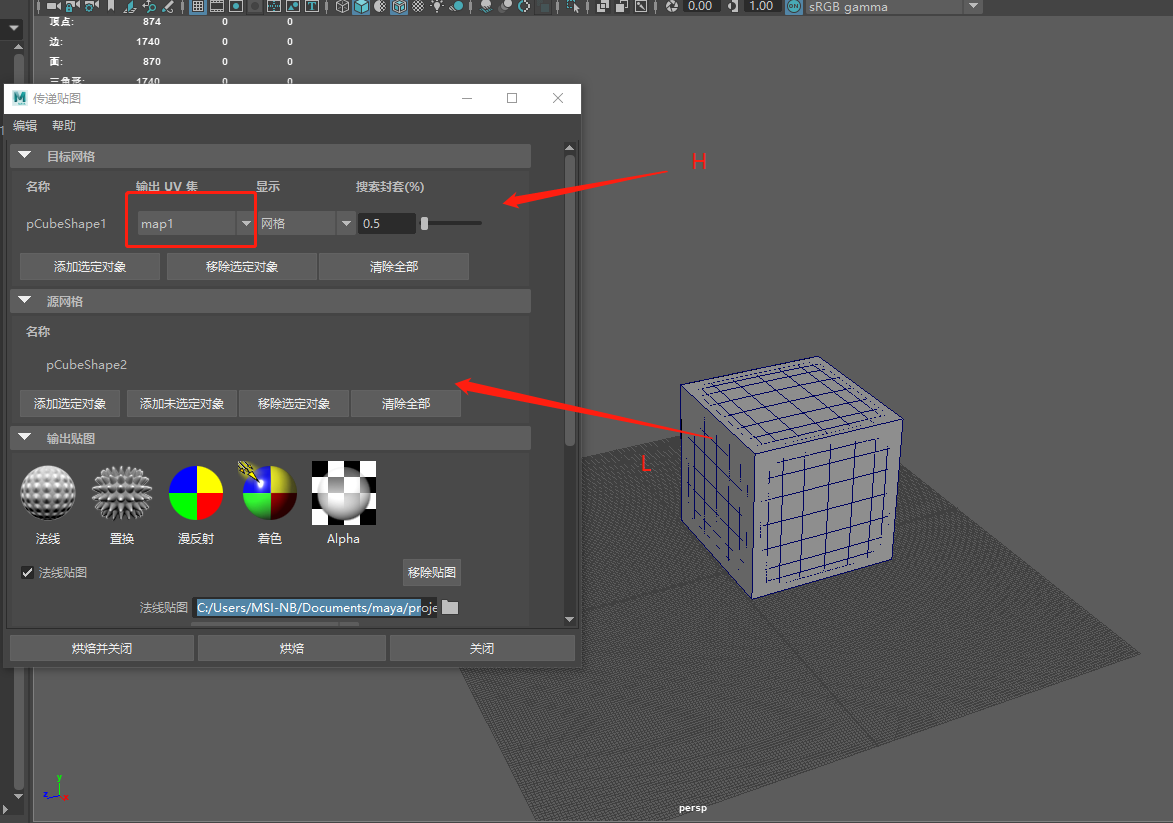Enable scene lighting with the lightbulb icon
Image resolution: width=1173 pixels, height=823 pixels.
[437, 7]
